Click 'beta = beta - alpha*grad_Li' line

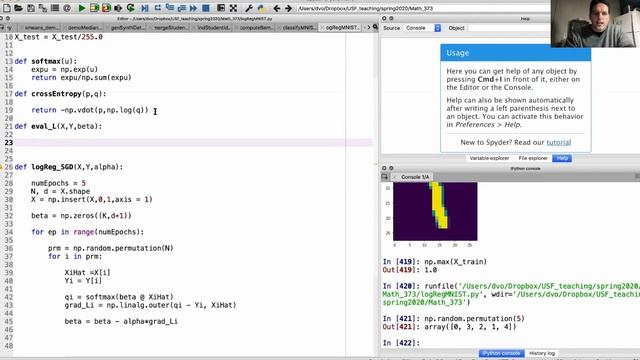click(121, 322)
